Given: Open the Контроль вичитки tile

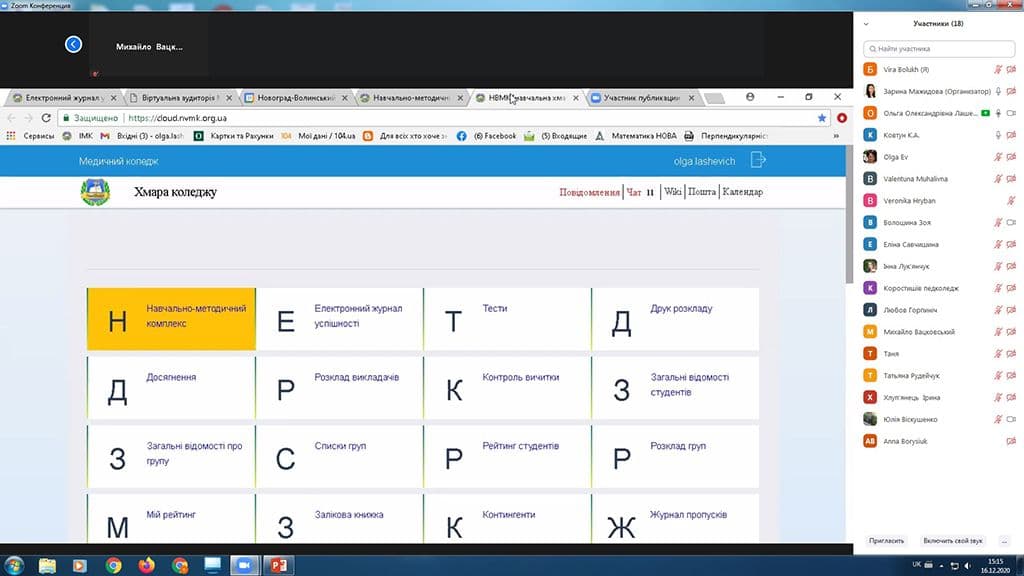Looking at the screenshot, I should (x=507, y=388).
